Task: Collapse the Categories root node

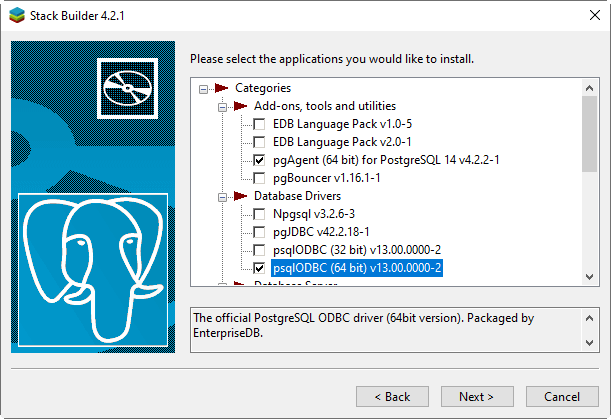Action: coord(203,88)
